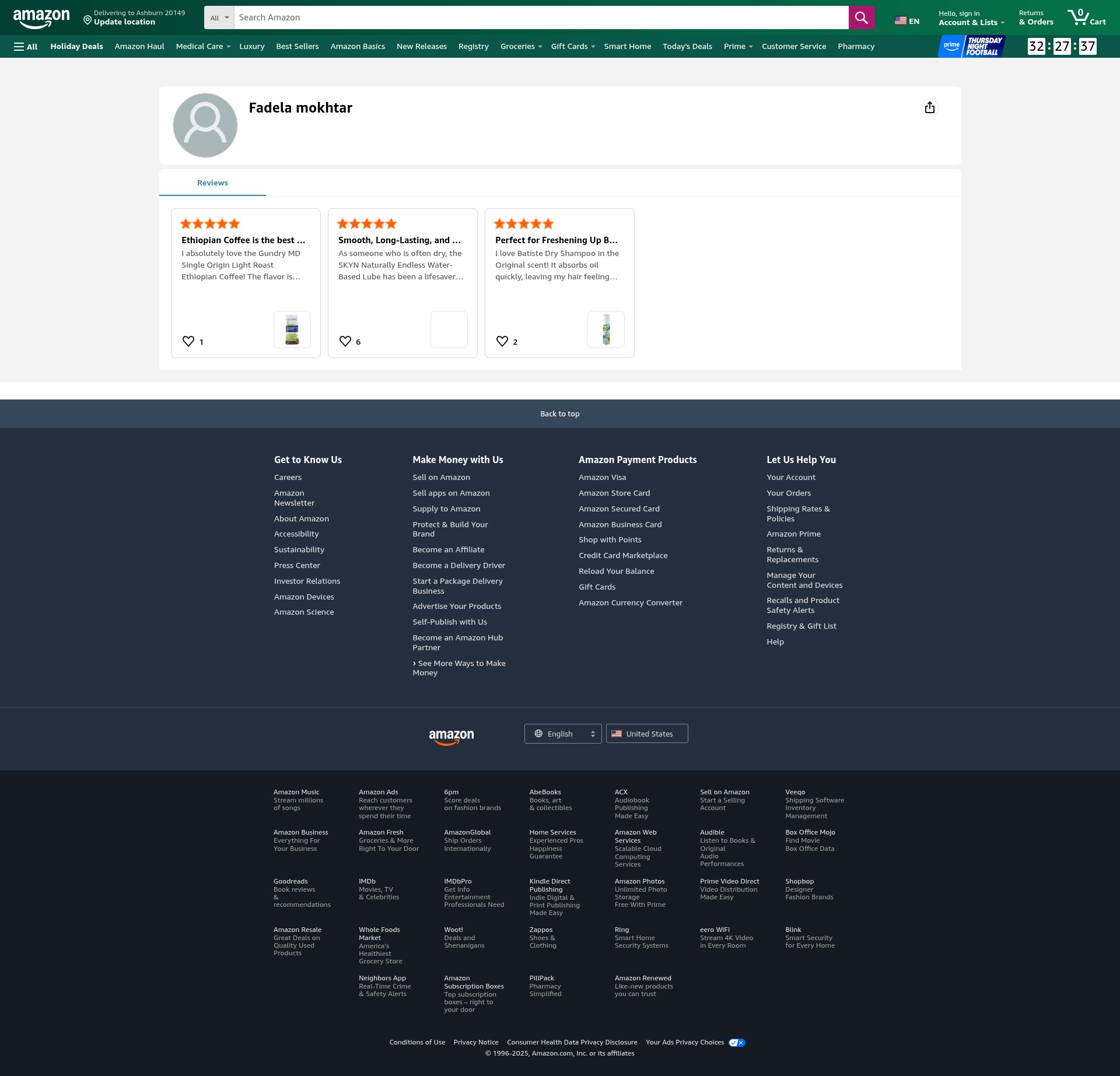Expand the Account & Lists dropdown

[971, 18]
